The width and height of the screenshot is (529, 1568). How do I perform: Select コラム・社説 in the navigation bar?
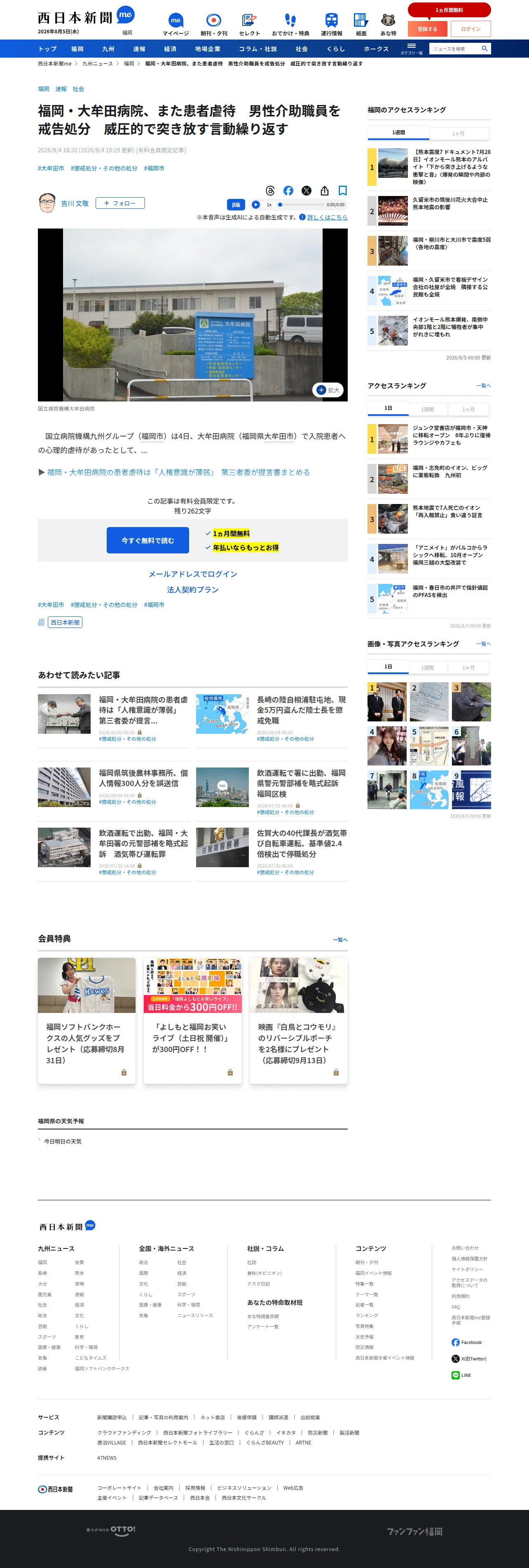[x=258, y=49]
